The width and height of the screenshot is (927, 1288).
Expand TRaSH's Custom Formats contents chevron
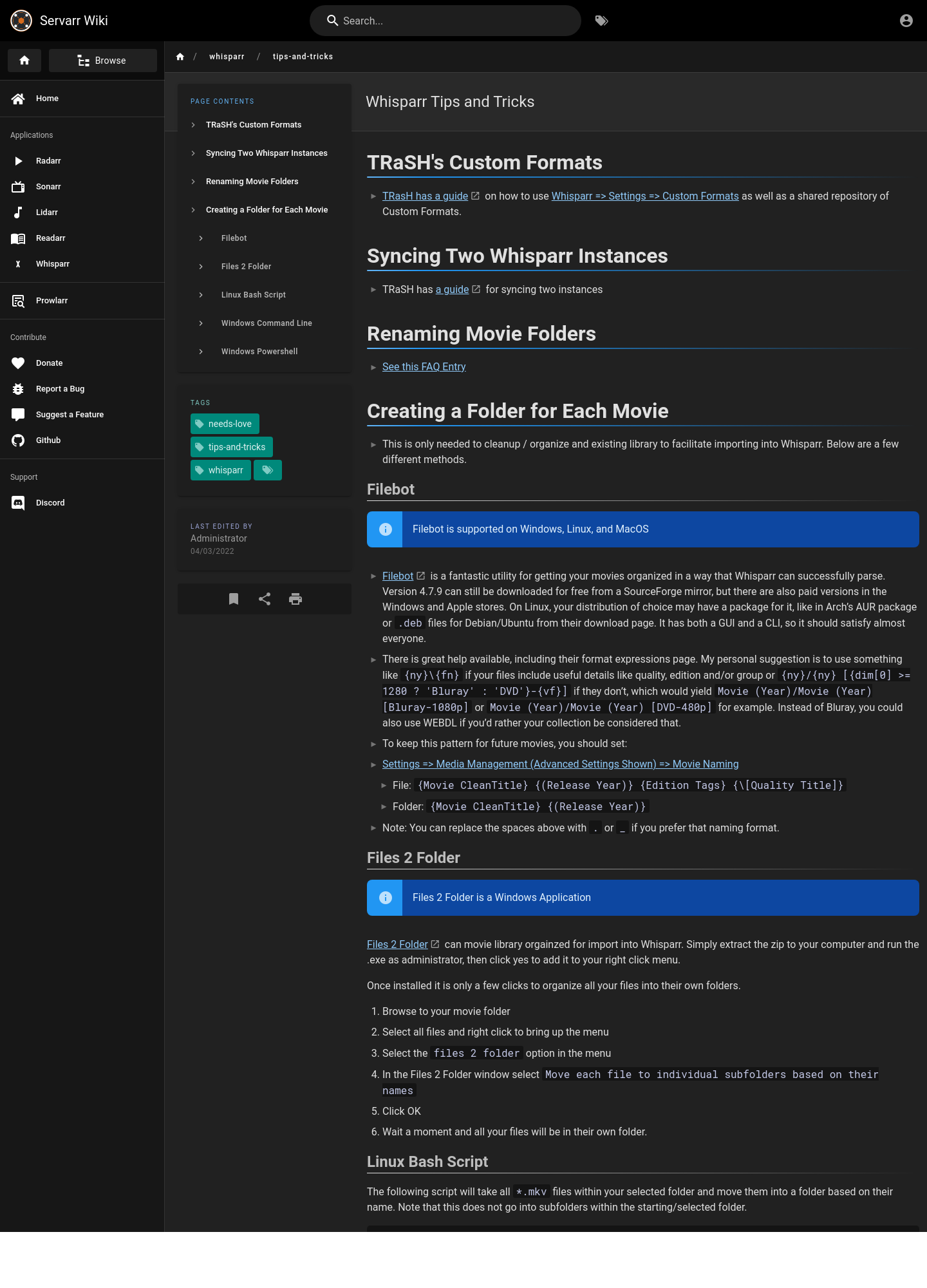pos(193,125)
